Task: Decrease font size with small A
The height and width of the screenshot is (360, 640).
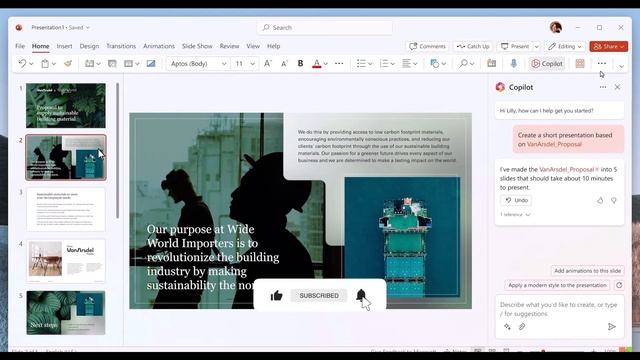Action: pyautogui.click(x=284, y=64)
